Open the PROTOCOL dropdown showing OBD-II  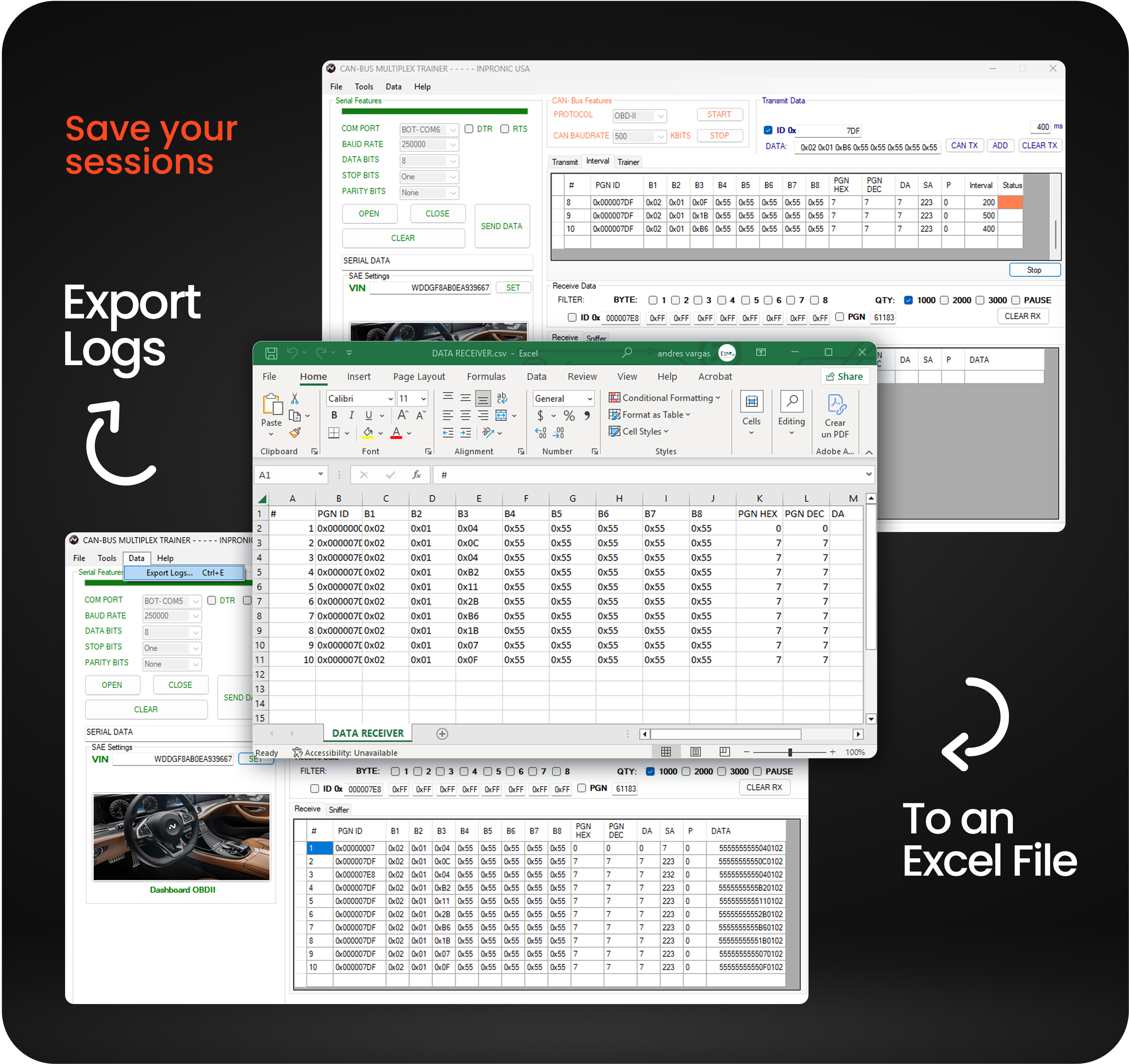click(640, 116)
